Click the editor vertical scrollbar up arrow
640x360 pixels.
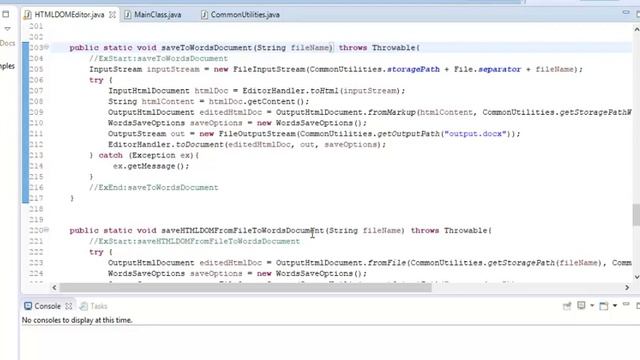pos(636,29)
